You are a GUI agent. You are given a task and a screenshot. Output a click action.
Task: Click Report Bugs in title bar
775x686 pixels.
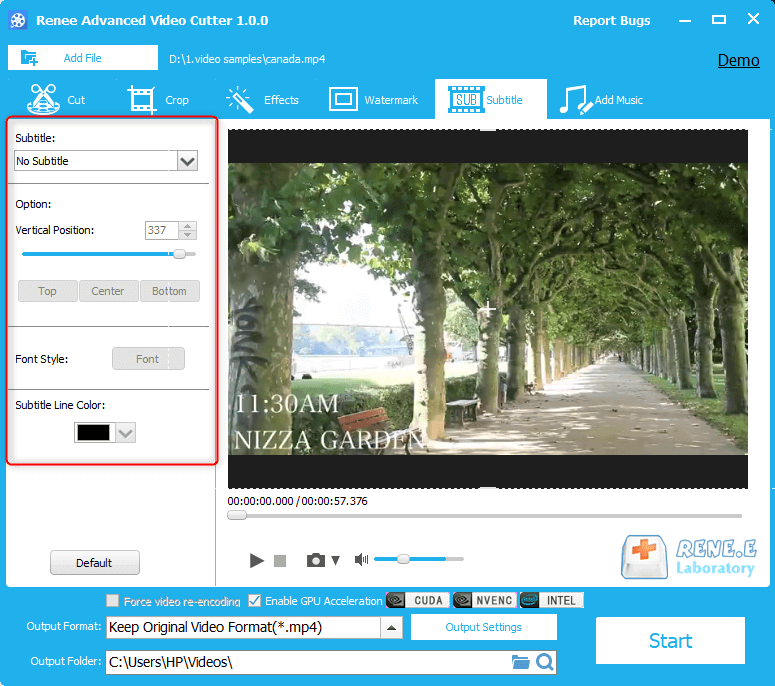tap(611, 20)
